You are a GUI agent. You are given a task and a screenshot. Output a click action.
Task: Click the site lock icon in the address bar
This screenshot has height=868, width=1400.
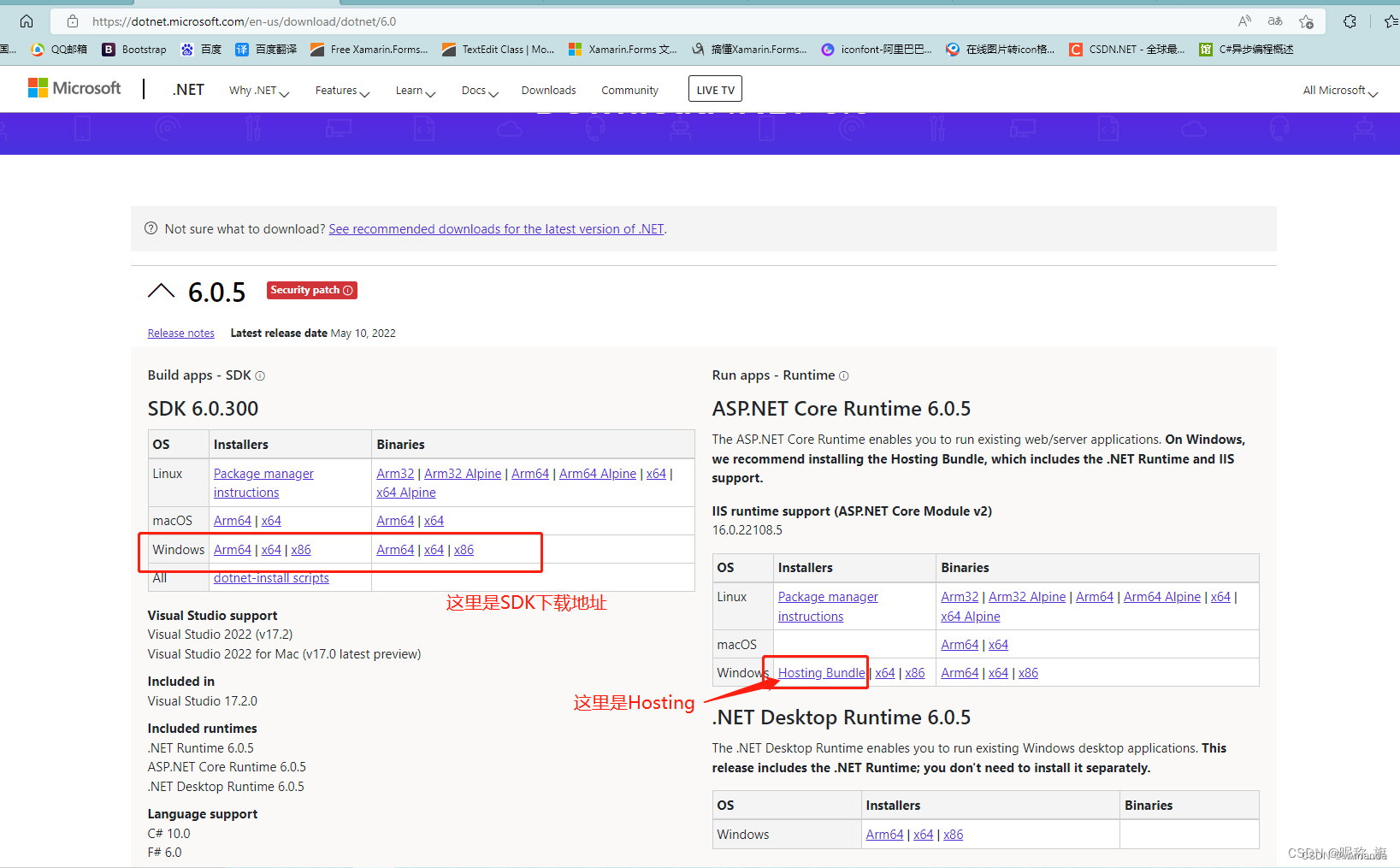73,21
